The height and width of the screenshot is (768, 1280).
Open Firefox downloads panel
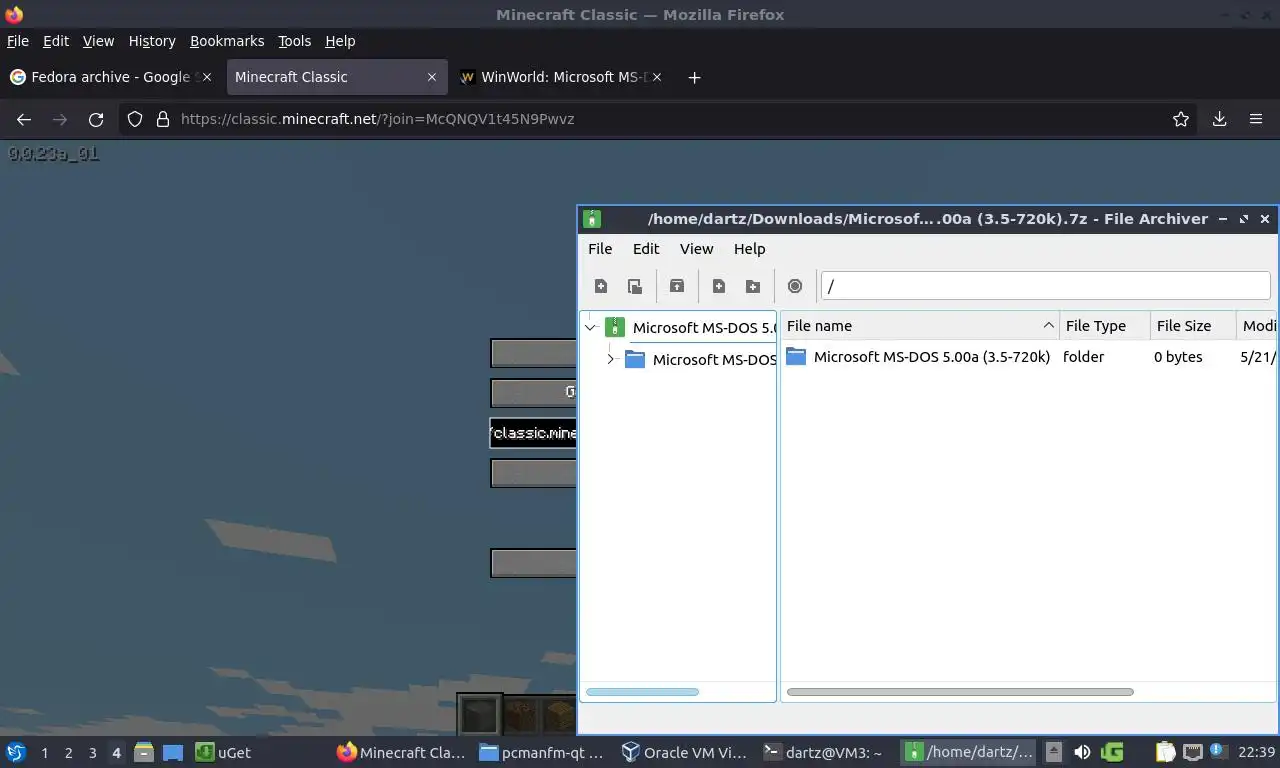(x=1220, y=119)
